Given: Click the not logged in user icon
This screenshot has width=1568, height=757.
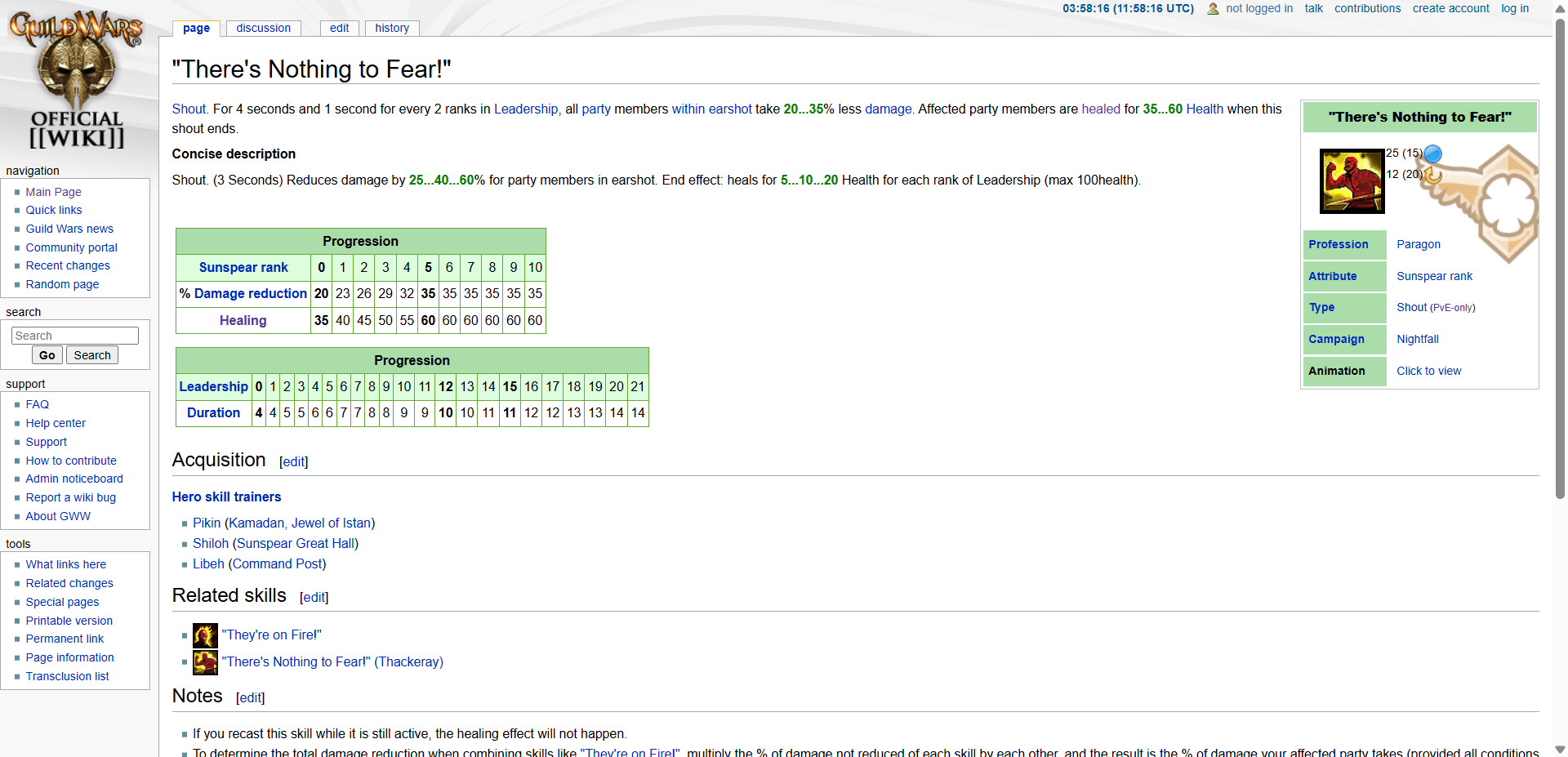Looking at the screenshot, I should pyautogui.click(x=1213, y=9).
